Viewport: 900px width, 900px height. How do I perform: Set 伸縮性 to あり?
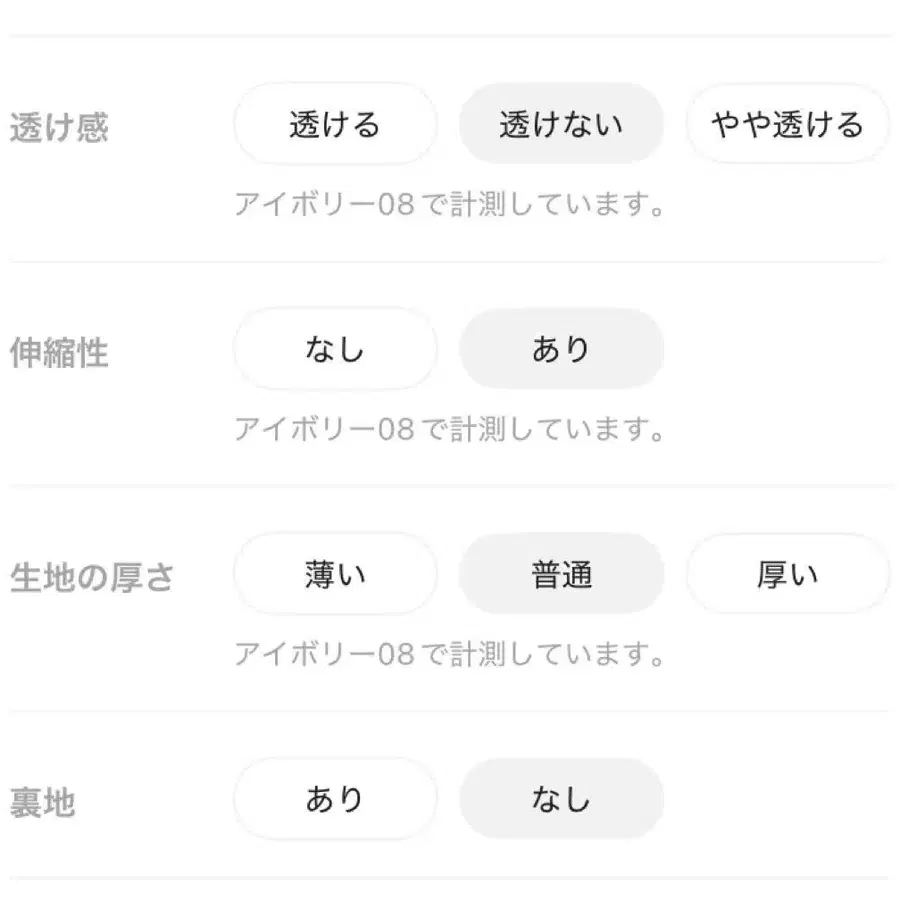click(x=561, y=349)
